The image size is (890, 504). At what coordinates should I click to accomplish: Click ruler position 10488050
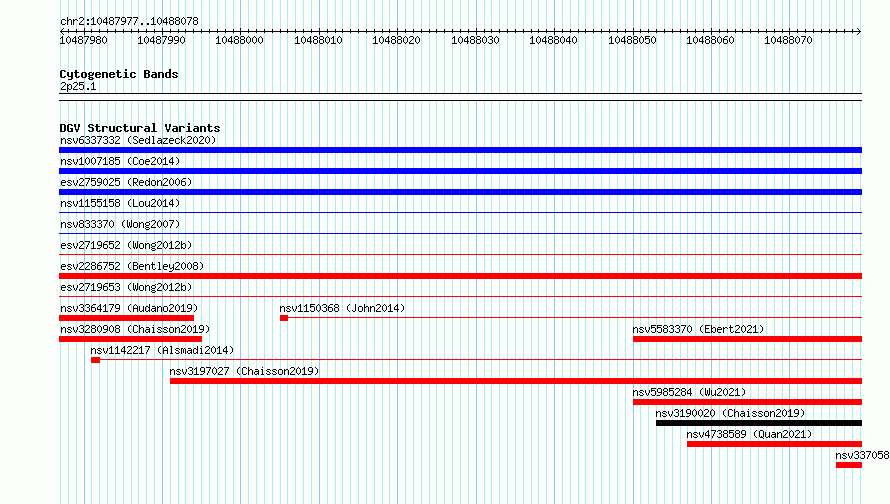(632, 40)
